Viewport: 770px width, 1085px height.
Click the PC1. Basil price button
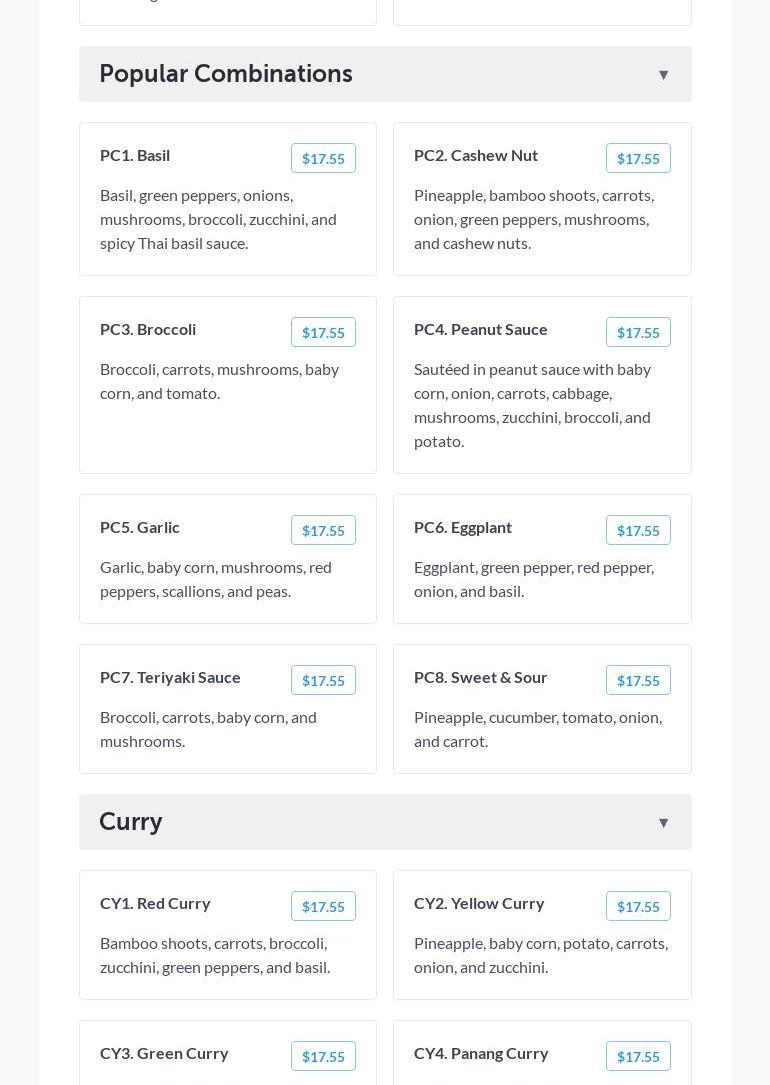click(x=323, y=158)
